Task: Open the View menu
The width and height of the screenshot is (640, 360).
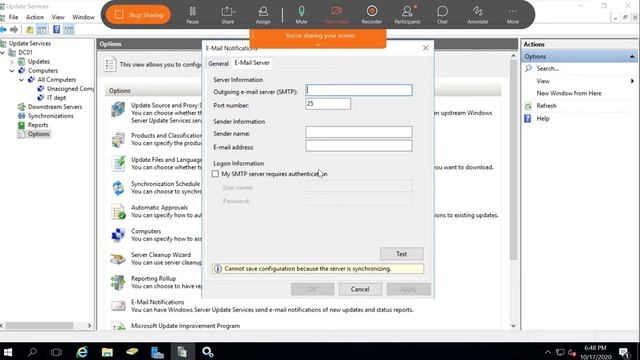Action: pos(58,17)
